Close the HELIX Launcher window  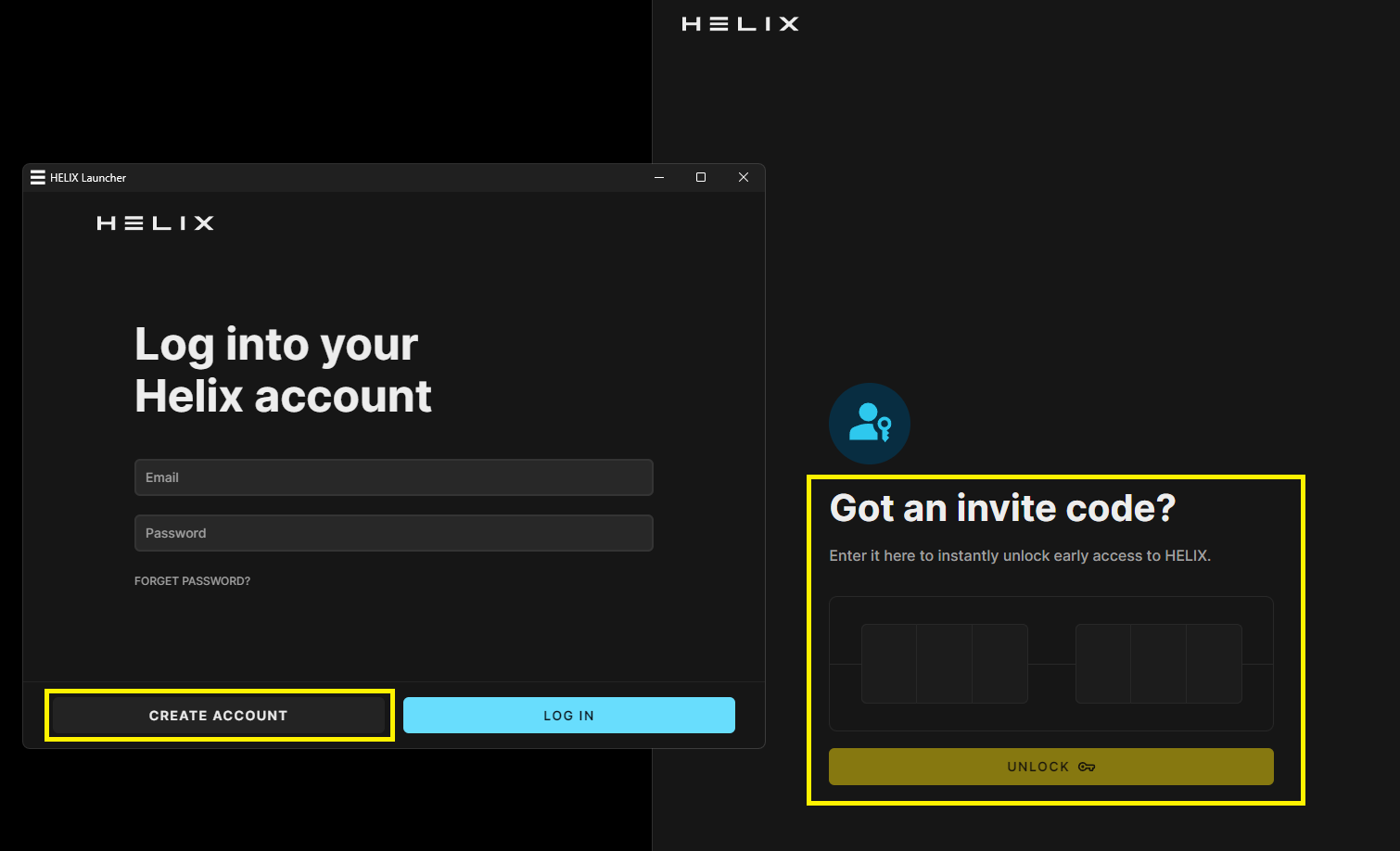point(743,177)
